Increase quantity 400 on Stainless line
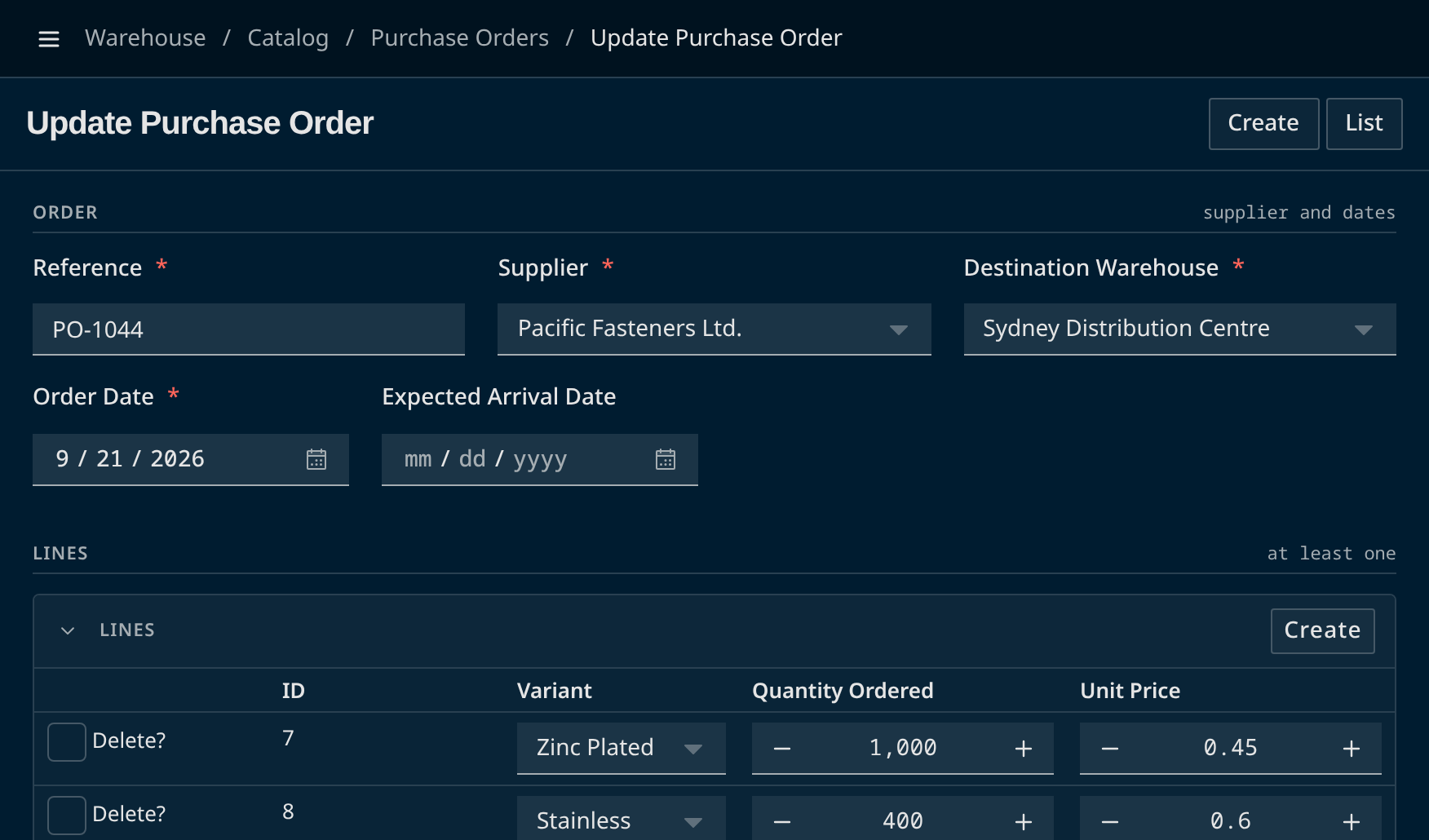This screenshot has width=1429, height=840. 1024,821
